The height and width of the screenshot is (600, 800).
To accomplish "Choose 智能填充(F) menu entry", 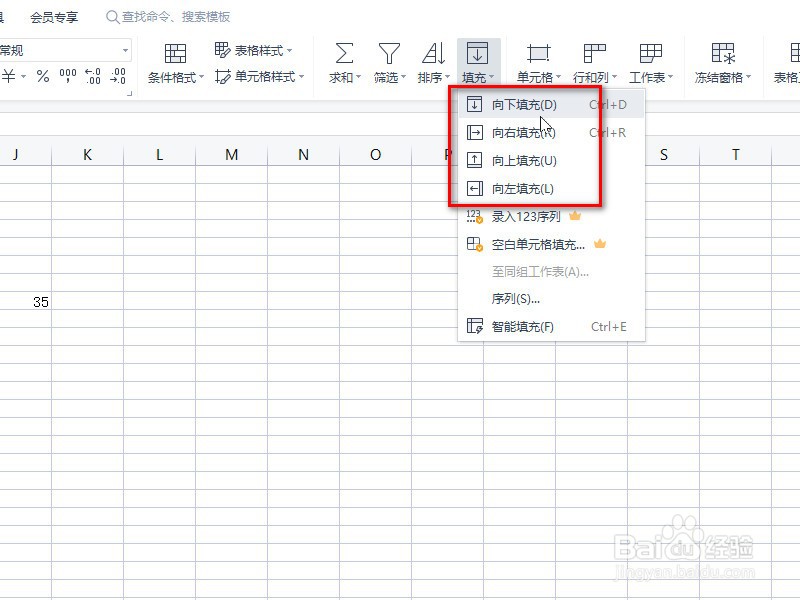I will [x=552, y=327].
